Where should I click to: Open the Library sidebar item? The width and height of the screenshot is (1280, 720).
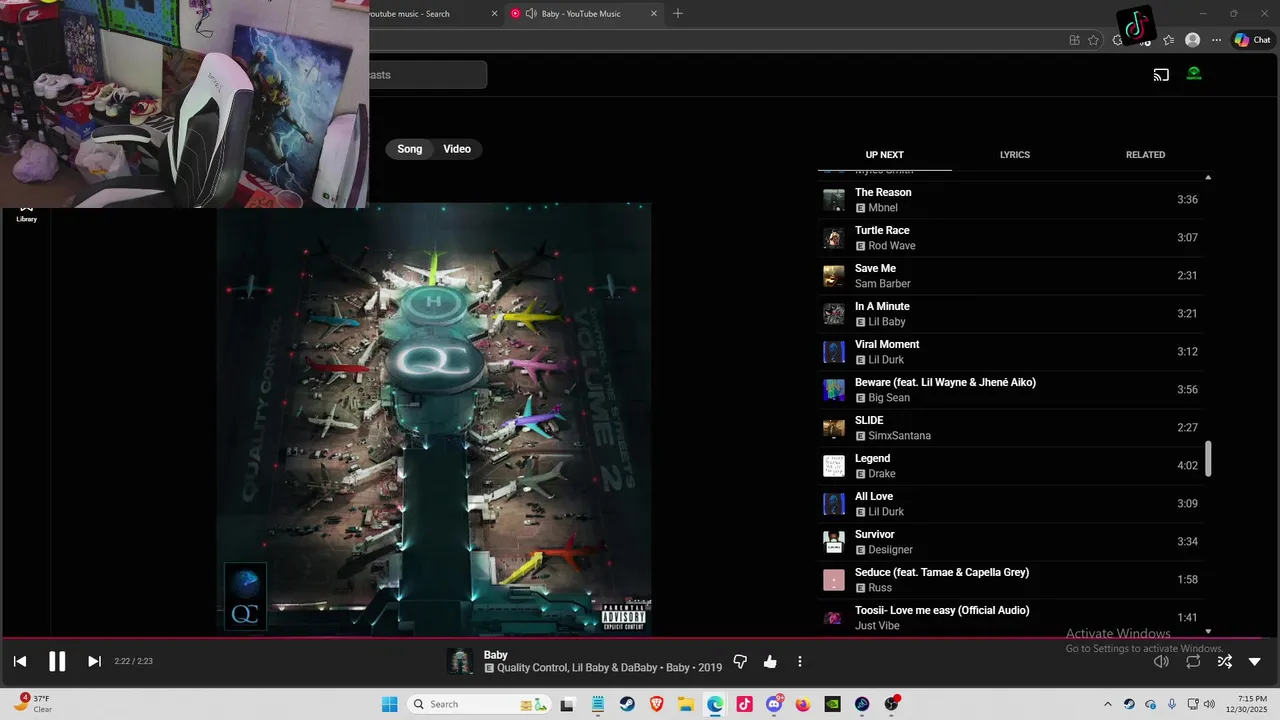click(x=26, y=214)
